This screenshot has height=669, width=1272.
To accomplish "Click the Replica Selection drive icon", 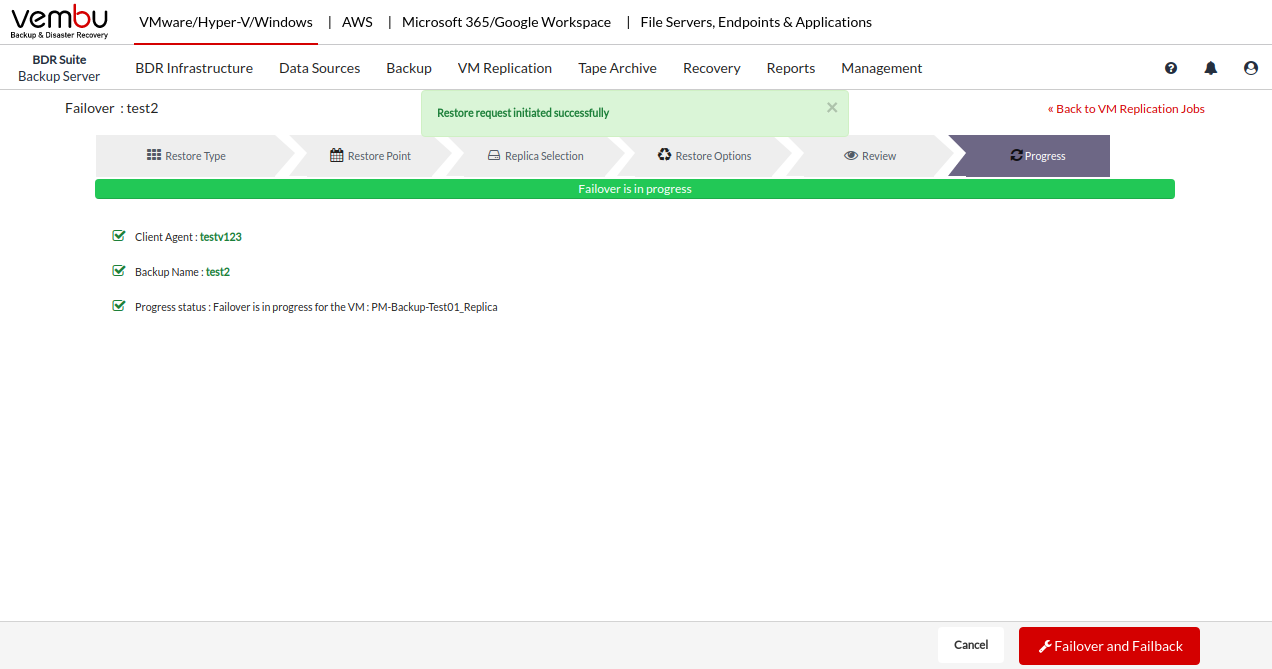I will pyautogui.click(x=494, y=156).
